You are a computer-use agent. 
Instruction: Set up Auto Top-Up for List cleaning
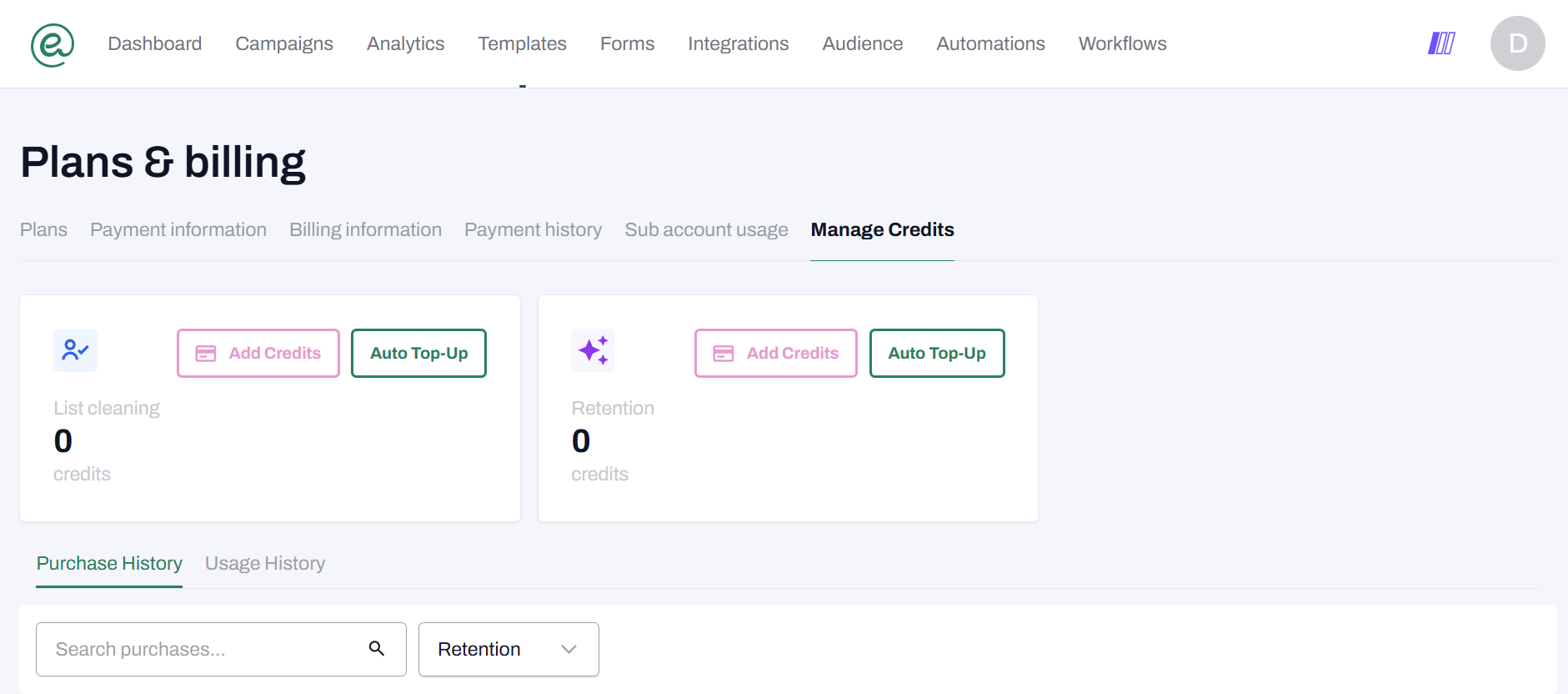[x=418, y=353]
